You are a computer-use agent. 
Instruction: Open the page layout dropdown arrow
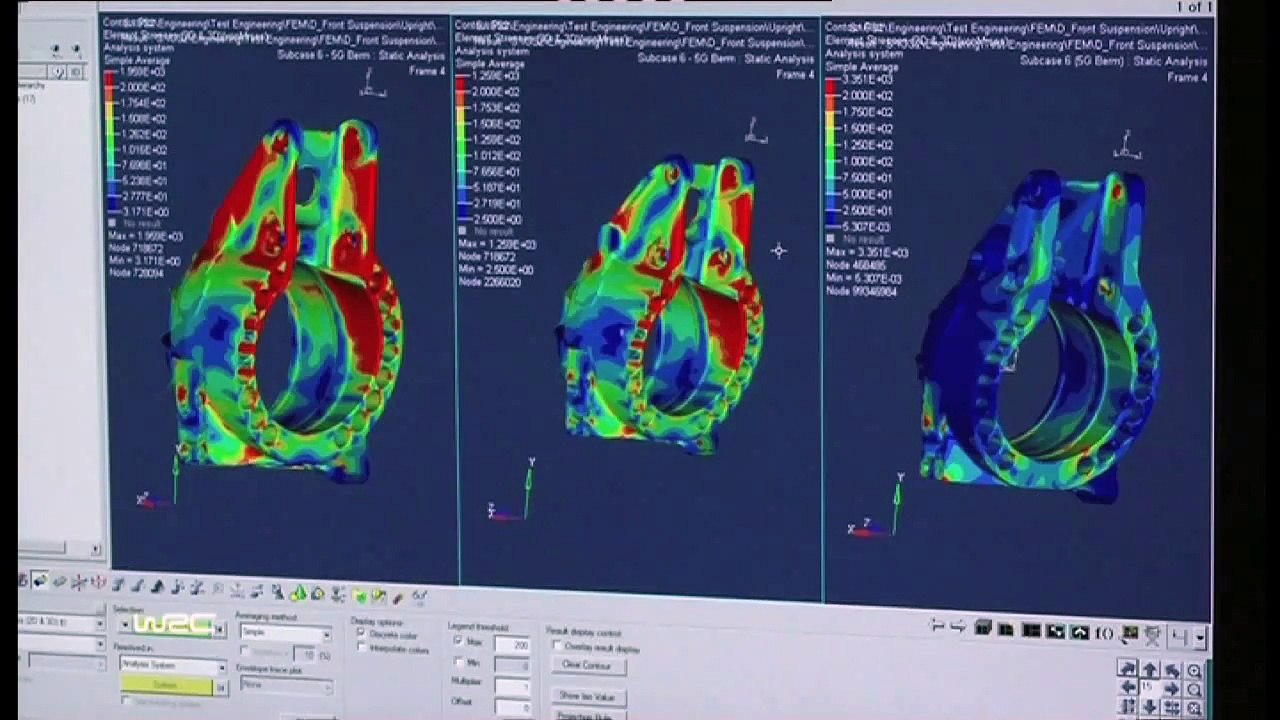1199,637
